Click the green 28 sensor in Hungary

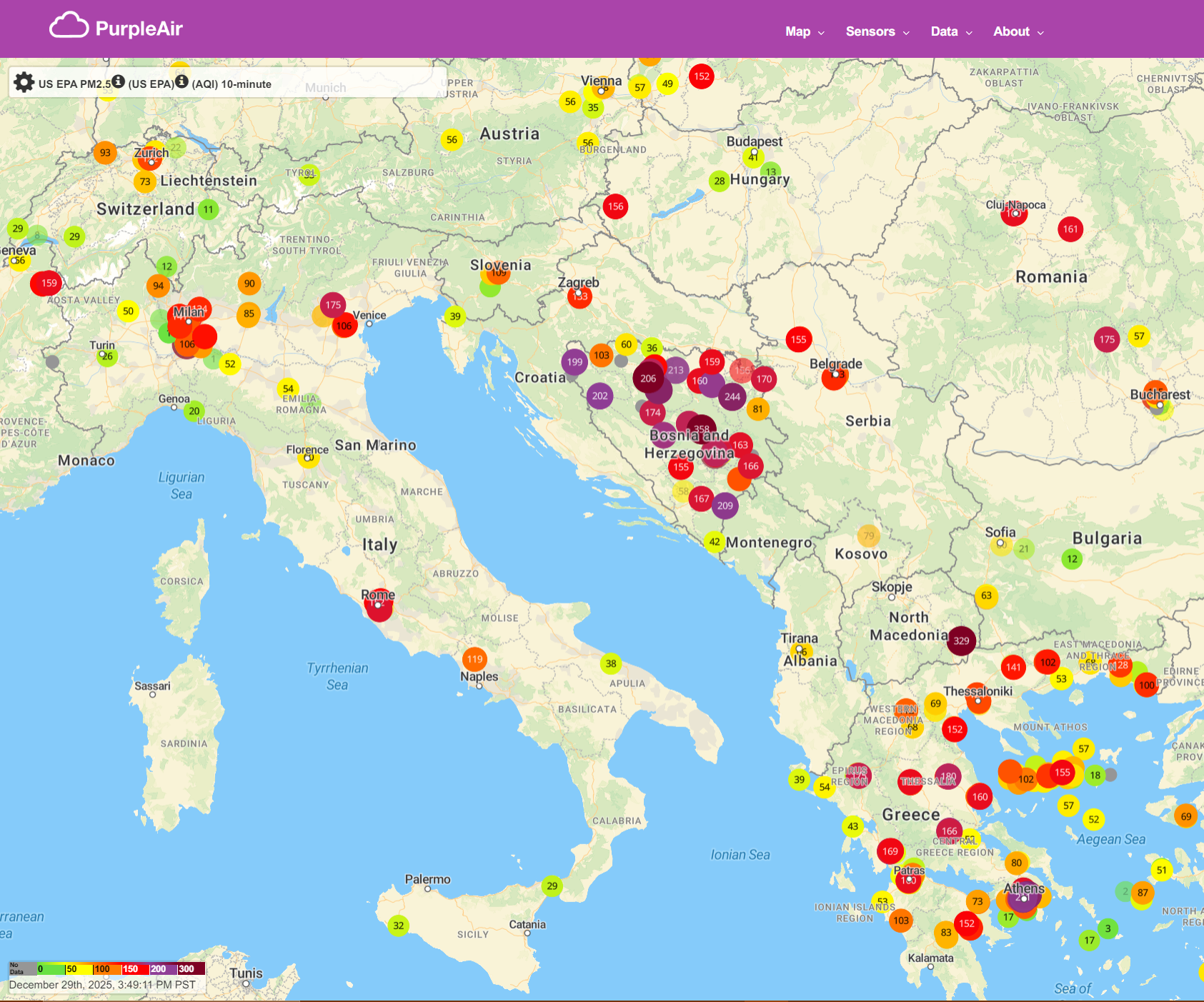pos(720,181)
